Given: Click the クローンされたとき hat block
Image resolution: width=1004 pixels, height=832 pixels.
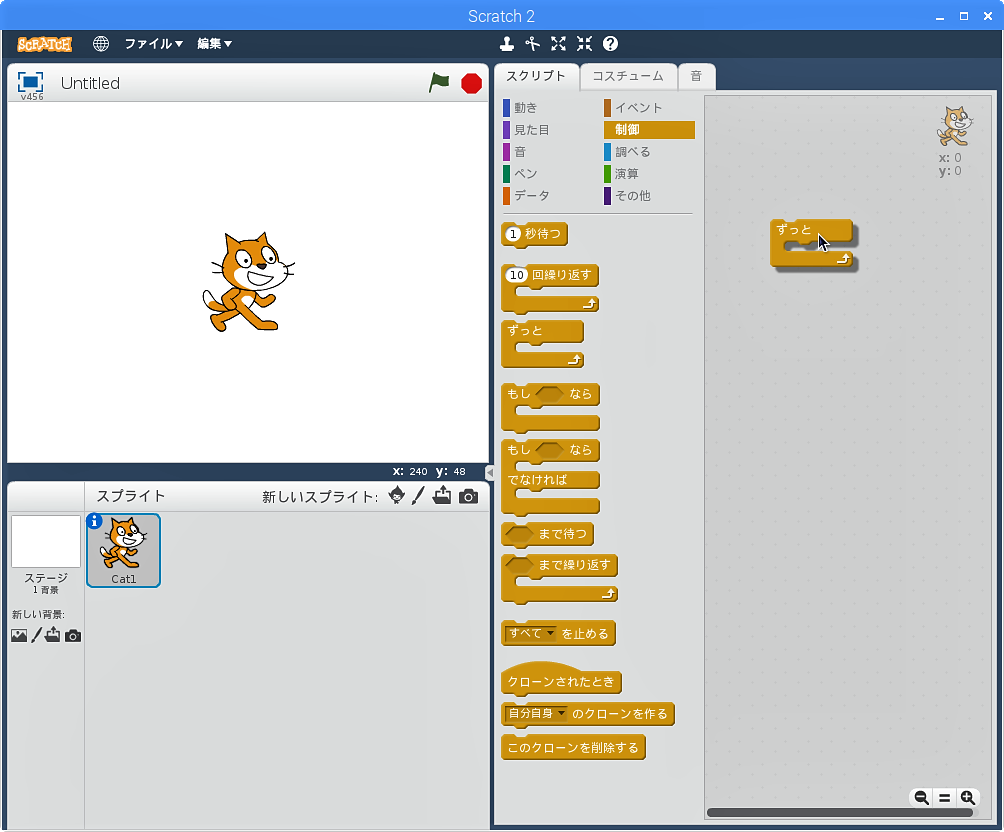Looking at the screenshot, I should pos(561,679).
